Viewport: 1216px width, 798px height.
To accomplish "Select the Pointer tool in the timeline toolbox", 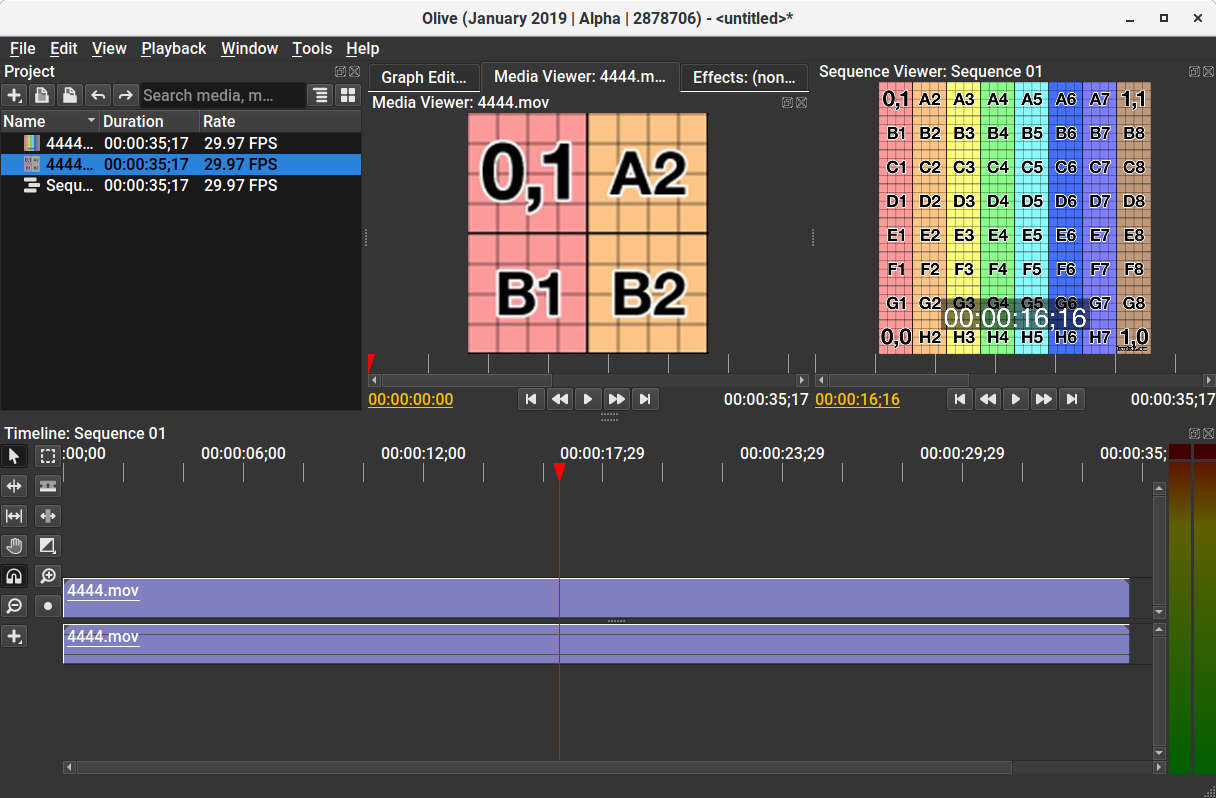I will tap(14, 456).
